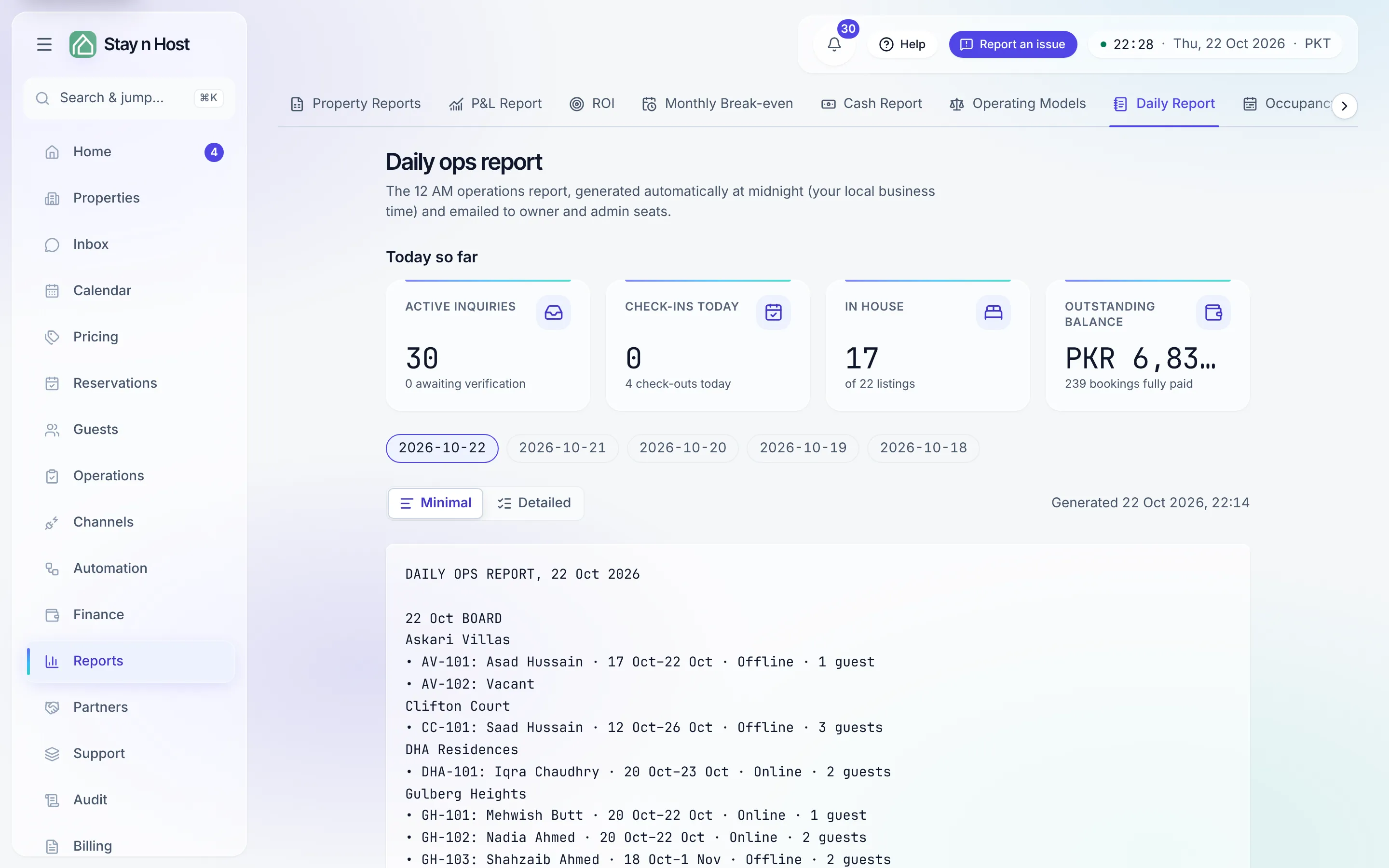Focus the Search & jump field
The width and height of the screenshot is (1389, 868).
point(129,98)
